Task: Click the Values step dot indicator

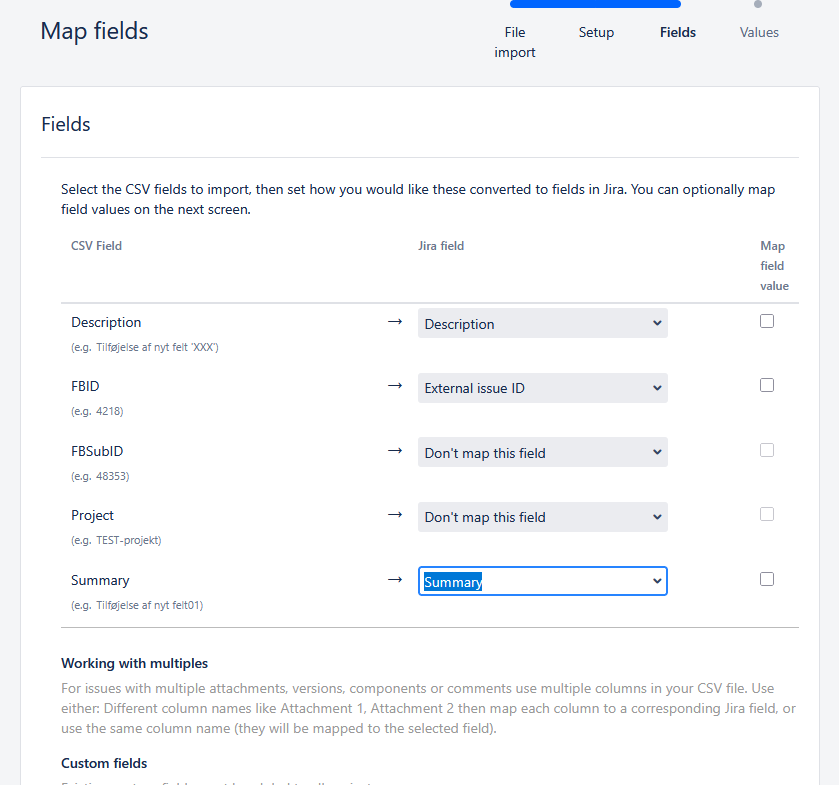Action: (758, 4)
